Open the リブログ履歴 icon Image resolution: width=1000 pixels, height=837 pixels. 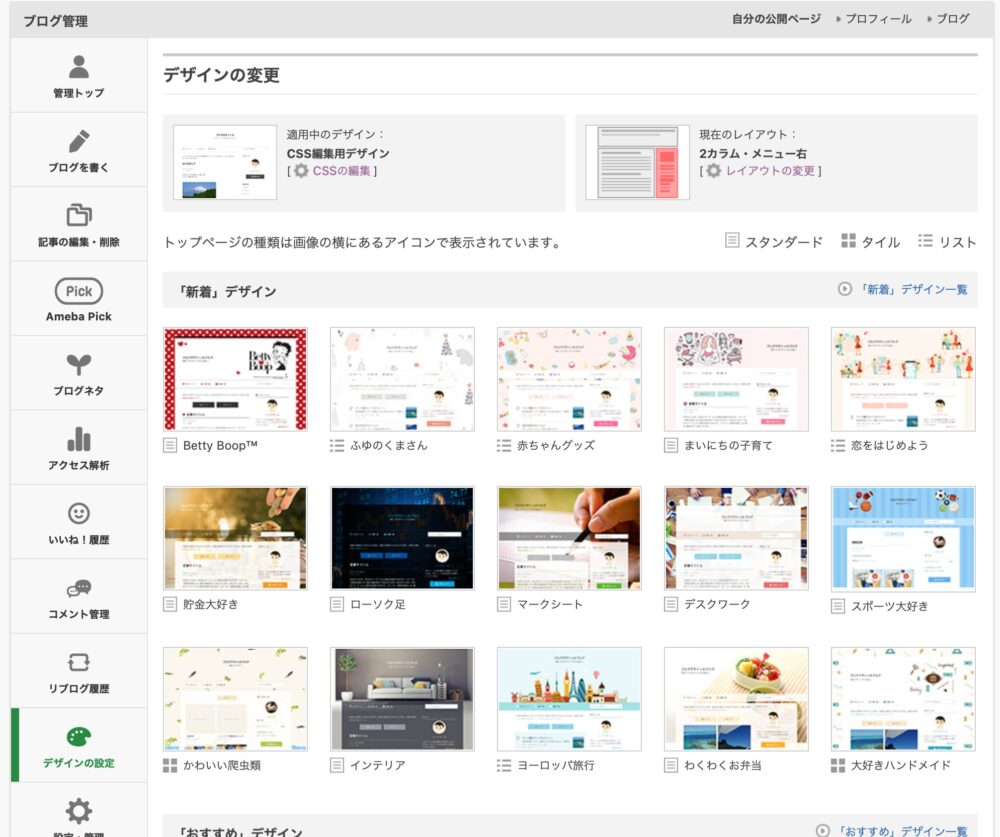pos(78,662)
